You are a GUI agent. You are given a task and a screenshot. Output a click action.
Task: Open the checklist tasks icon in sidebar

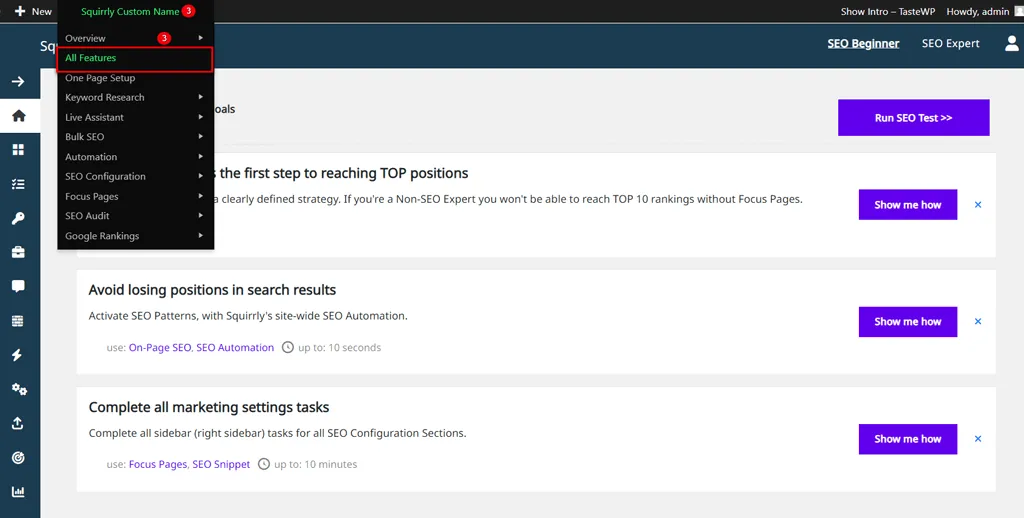coord(18,184)
